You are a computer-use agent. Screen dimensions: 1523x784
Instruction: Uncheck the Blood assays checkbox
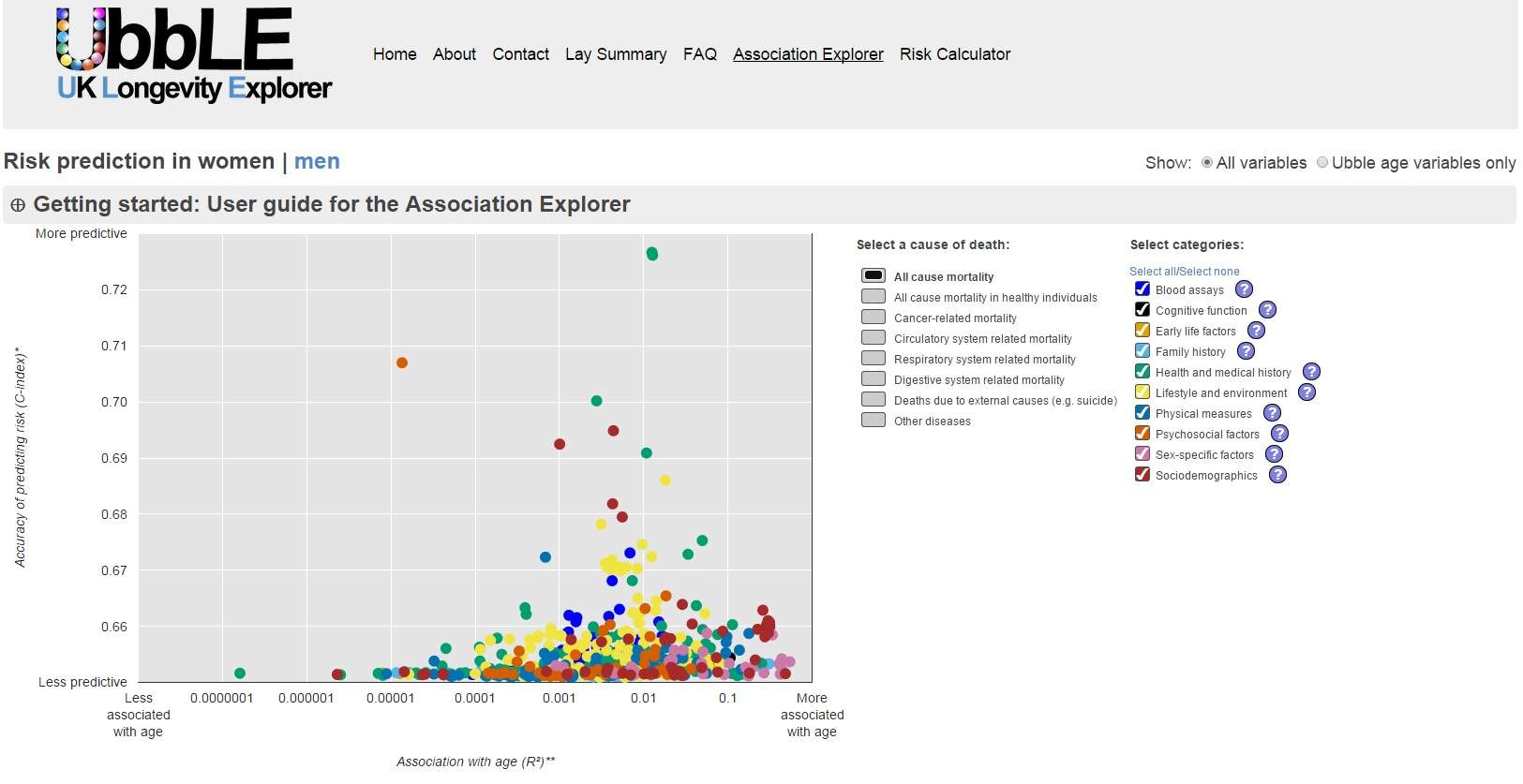pos(1142,289)
